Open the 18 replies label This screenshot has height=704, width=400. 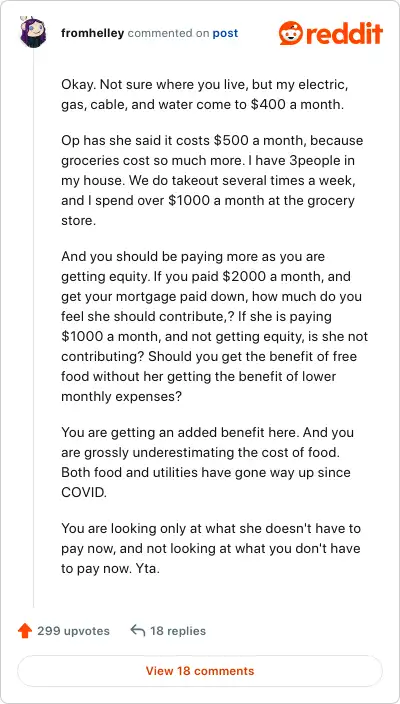click(178, 631)
